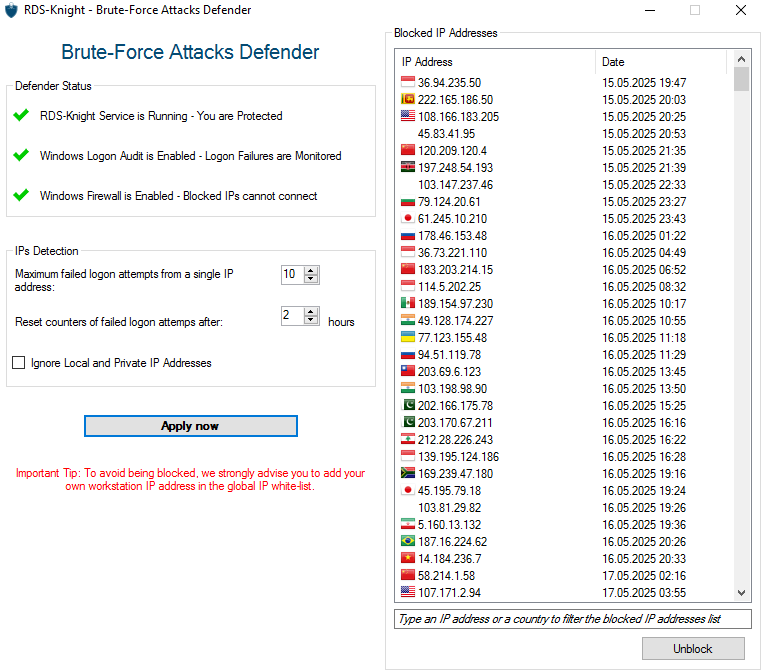
Task: Click date 15.05.2025 19:47
Action: (644, 82)
